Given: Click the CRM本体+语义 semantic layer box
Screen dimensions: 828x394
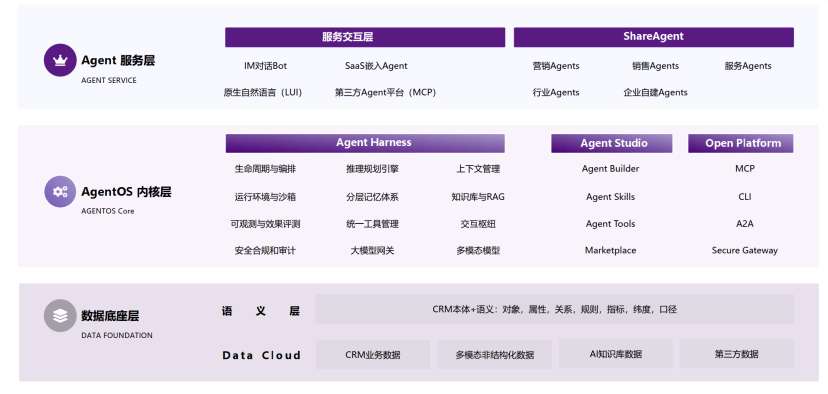Looking at the screenshot, I should (x=554, y=309).
